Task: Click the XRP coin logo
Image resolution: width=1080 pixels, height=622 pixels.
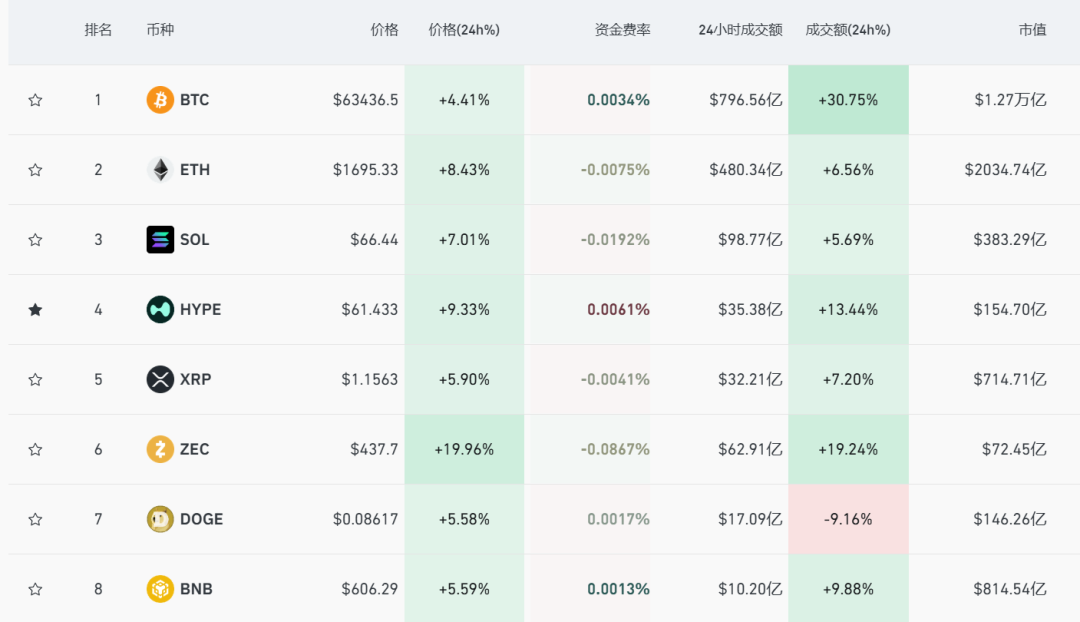Action: tap(160, 380)
